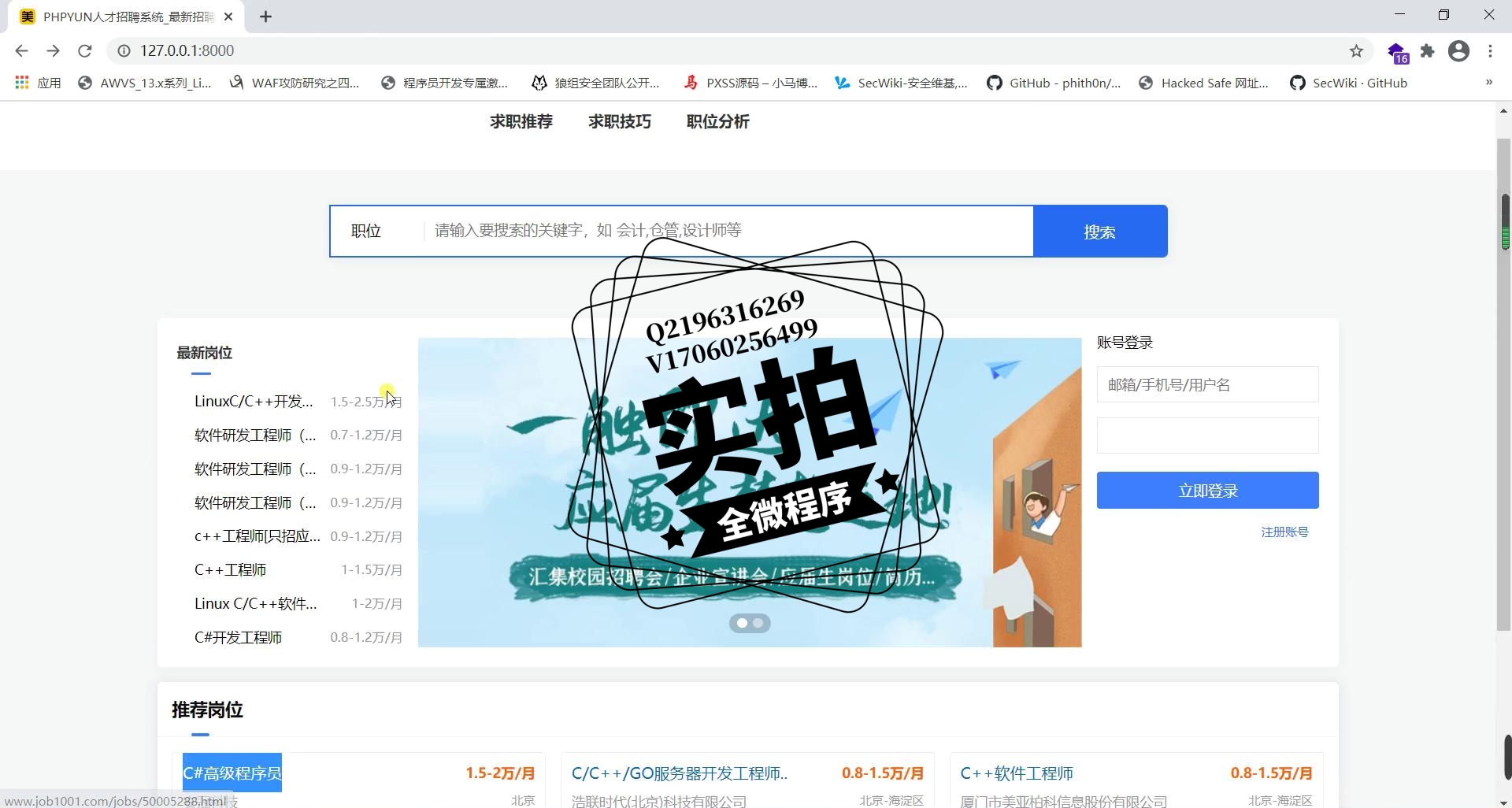Open 软件研发工程师 listing at 0.7-1.2万/月
Screen dimensions: 1512x808
(x=255, y=436)
